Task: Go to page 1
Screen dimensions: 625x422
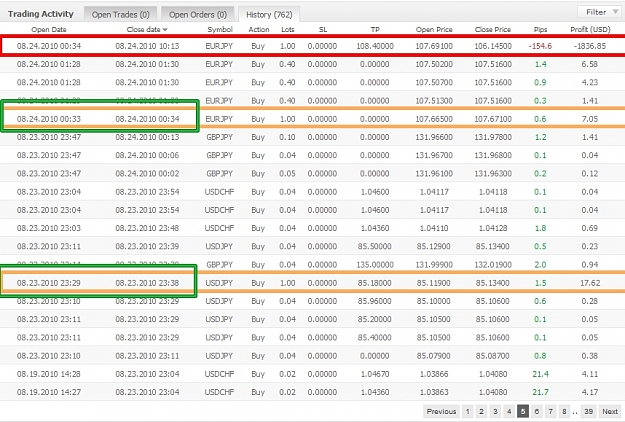Action: click(468, 411)
